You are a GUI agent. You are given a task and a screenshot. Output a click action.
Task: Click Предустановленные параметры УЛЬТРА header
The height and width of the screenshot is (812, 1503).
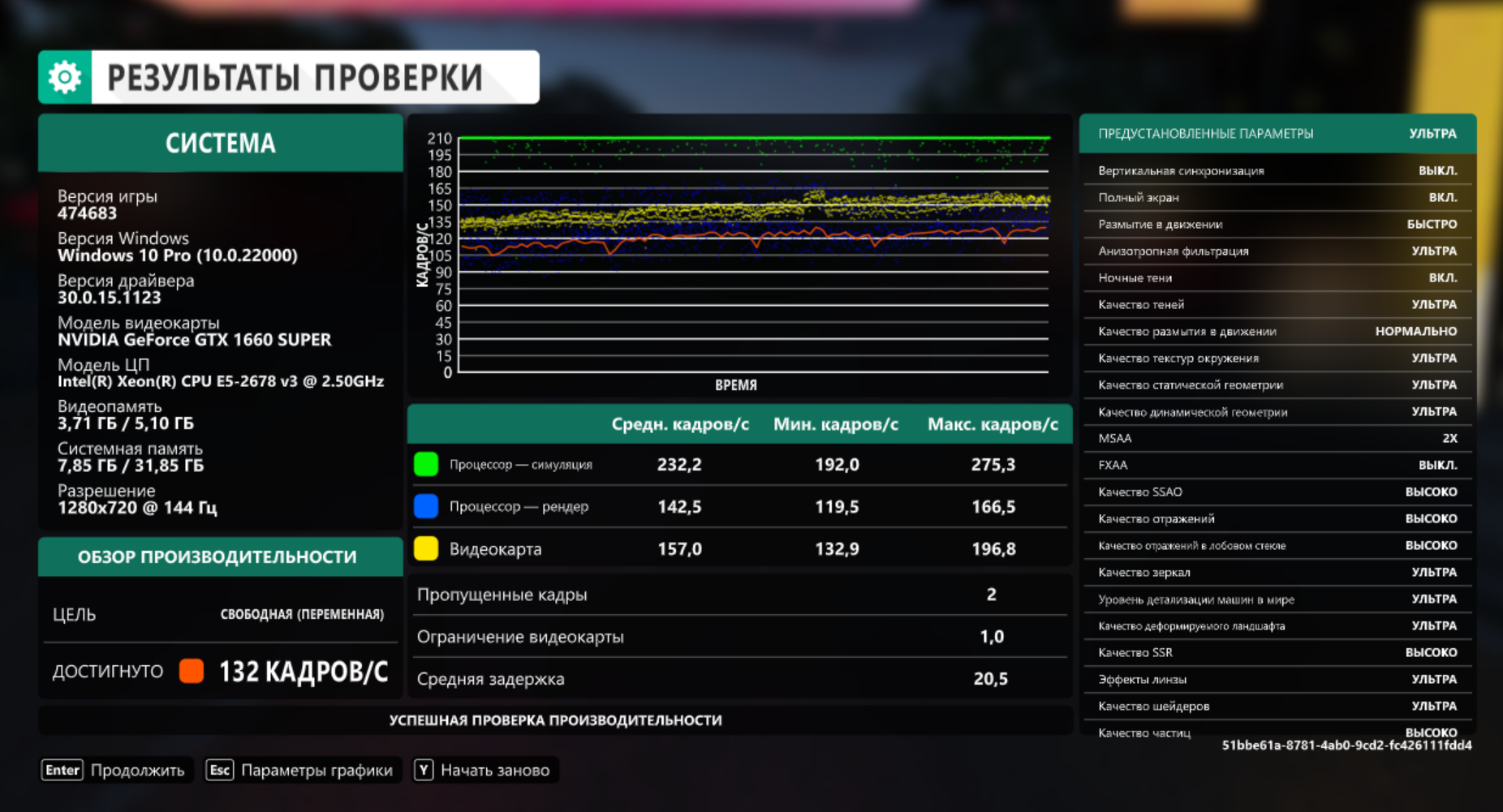(1277, 133)
